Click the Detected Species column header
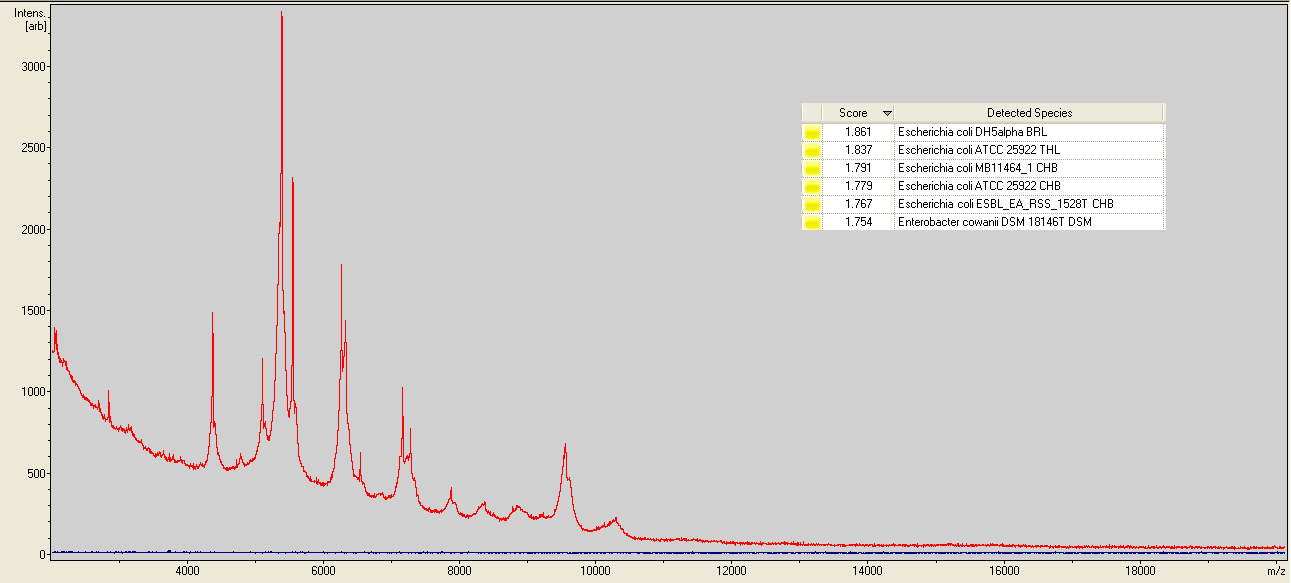Image resolution: width=1291 pixels, height=583 pixels. (1029, 113)
